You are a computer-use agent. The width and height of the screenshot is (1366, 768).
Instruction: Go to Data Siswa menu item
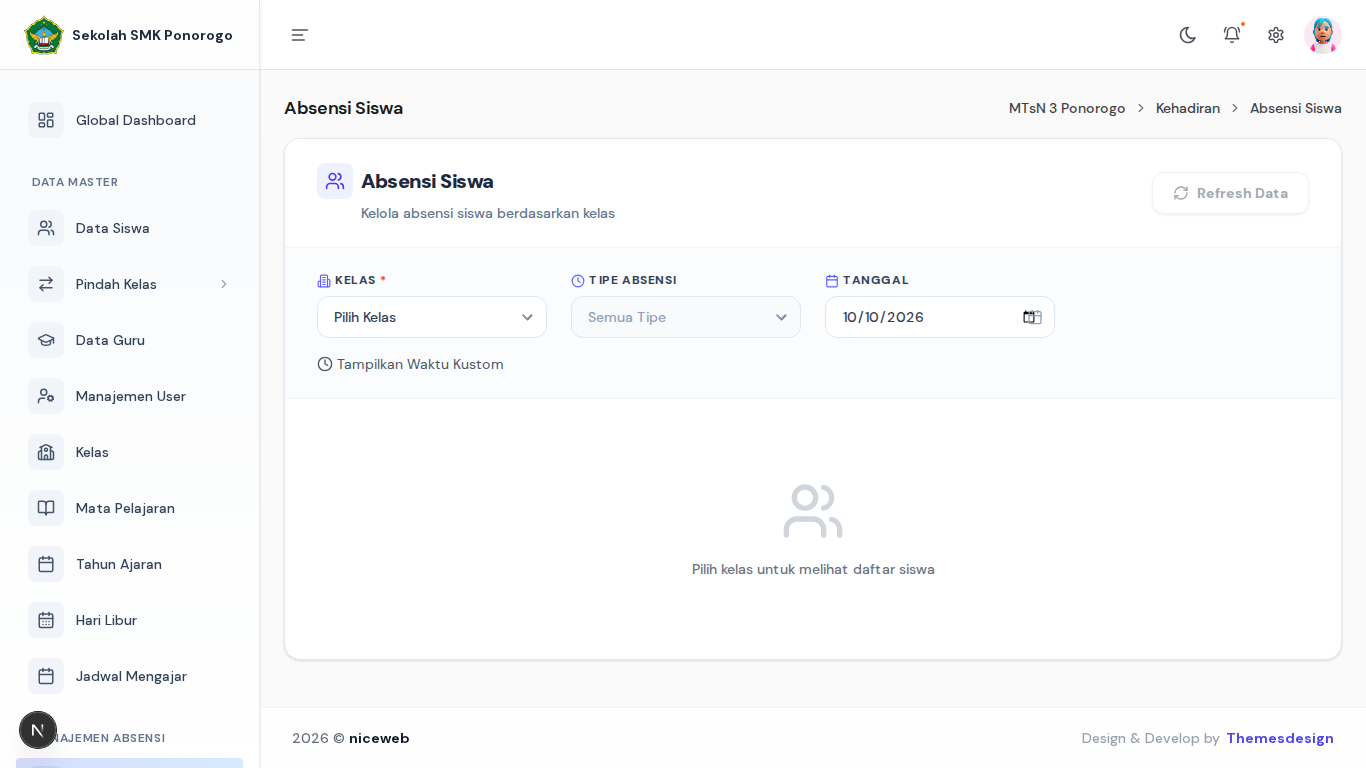[x=130, y=228]
